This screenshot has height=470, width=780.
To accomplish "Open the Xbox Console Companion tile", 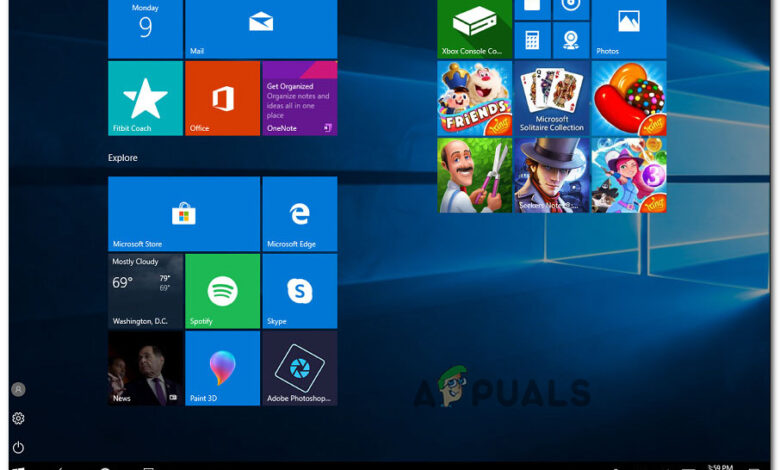I will (x=475, y=29).
